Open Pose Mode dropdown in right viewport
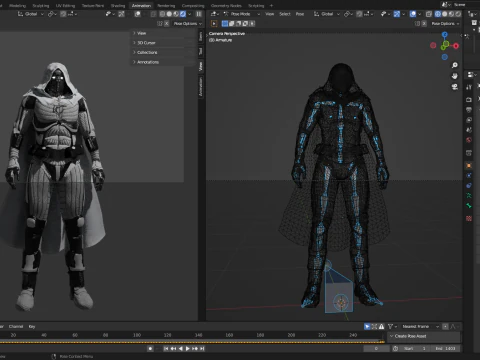 pyautogui.click(x=242, y=14)
